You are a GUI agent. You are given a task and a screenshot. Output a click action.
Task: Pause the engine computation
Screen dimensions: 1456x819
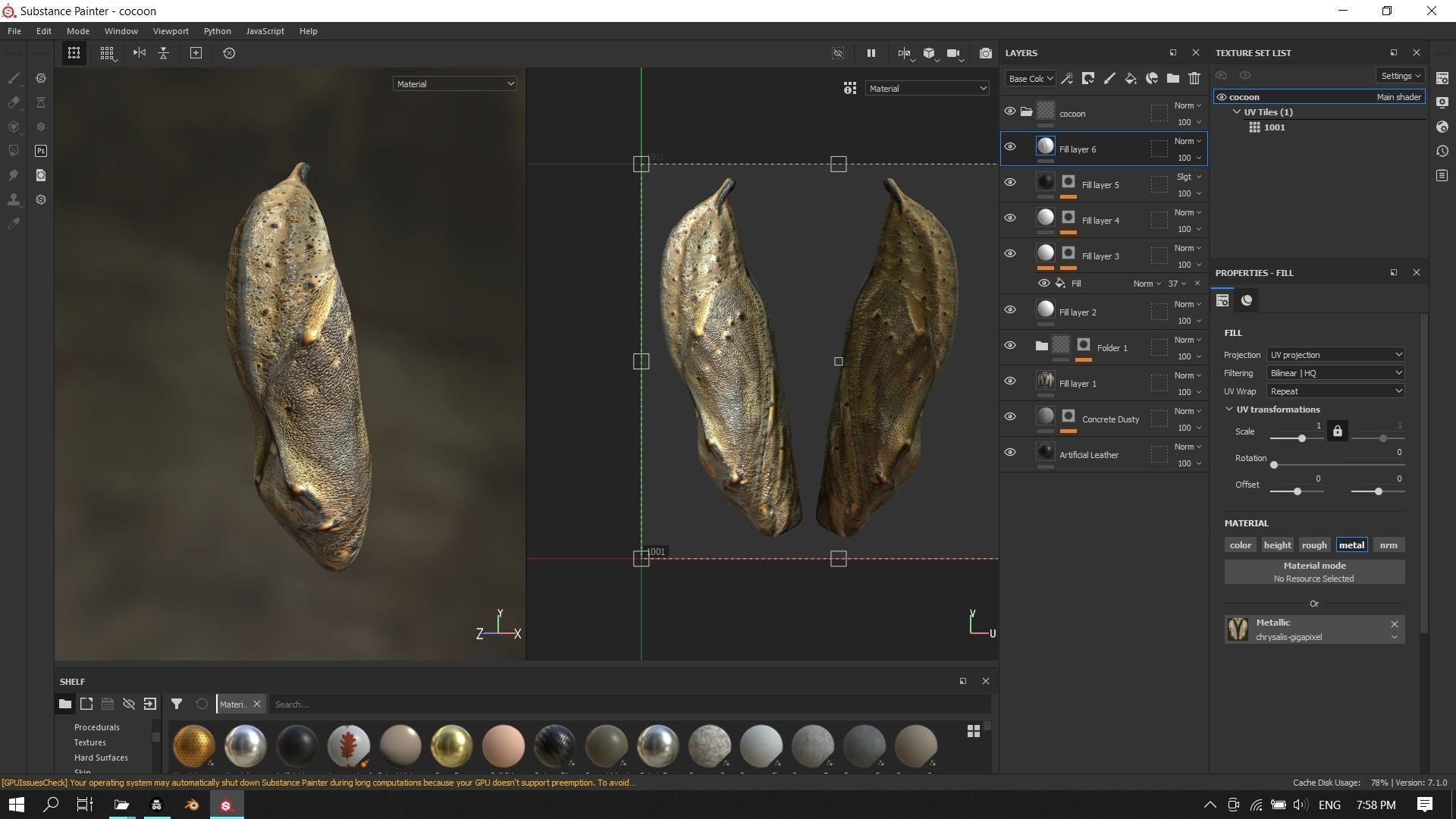pyautogui.click(x=871, y=53)
